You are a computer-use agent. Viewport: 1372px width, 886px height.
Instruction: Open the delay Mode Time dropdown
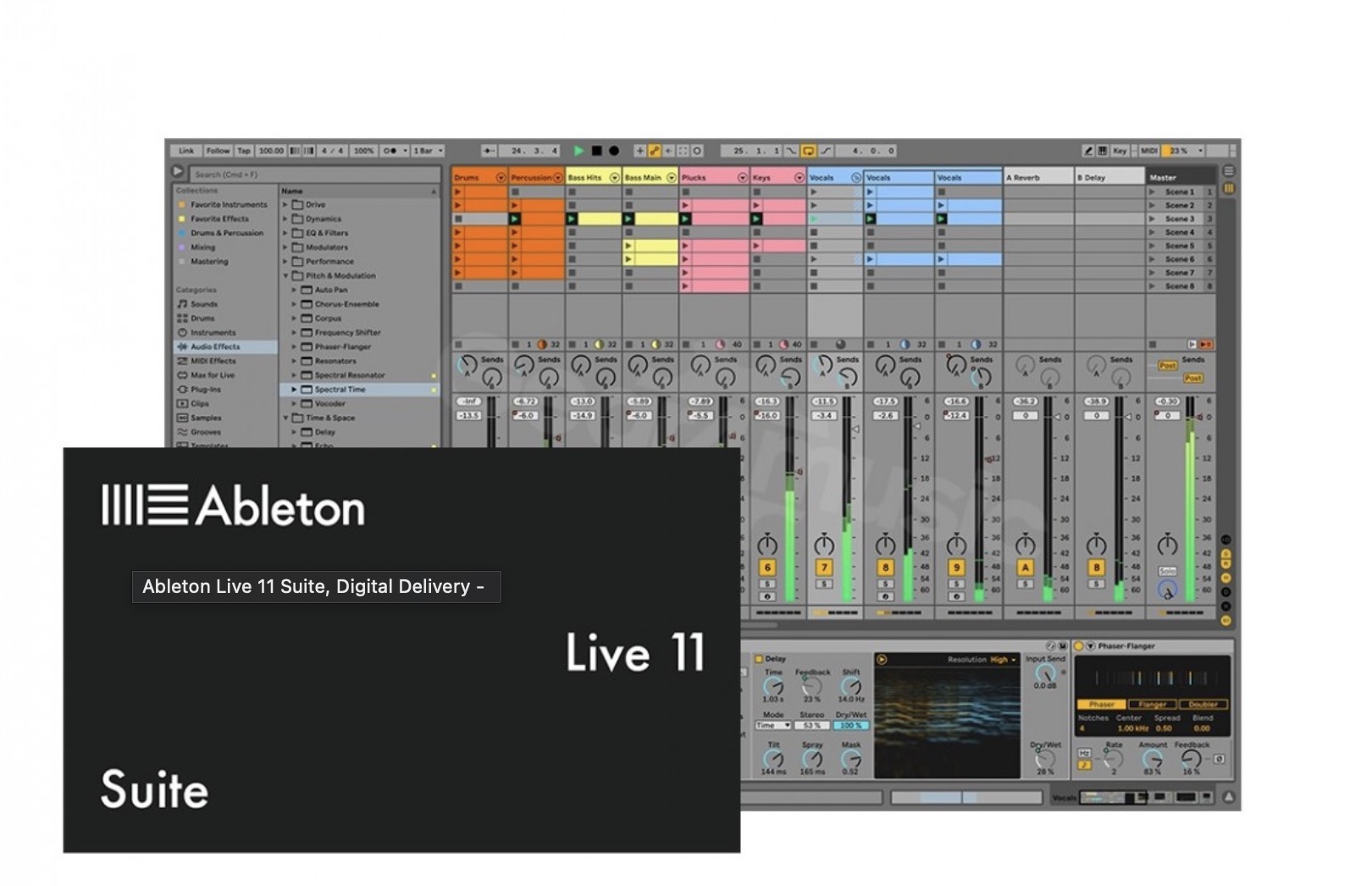coord(773,726)
